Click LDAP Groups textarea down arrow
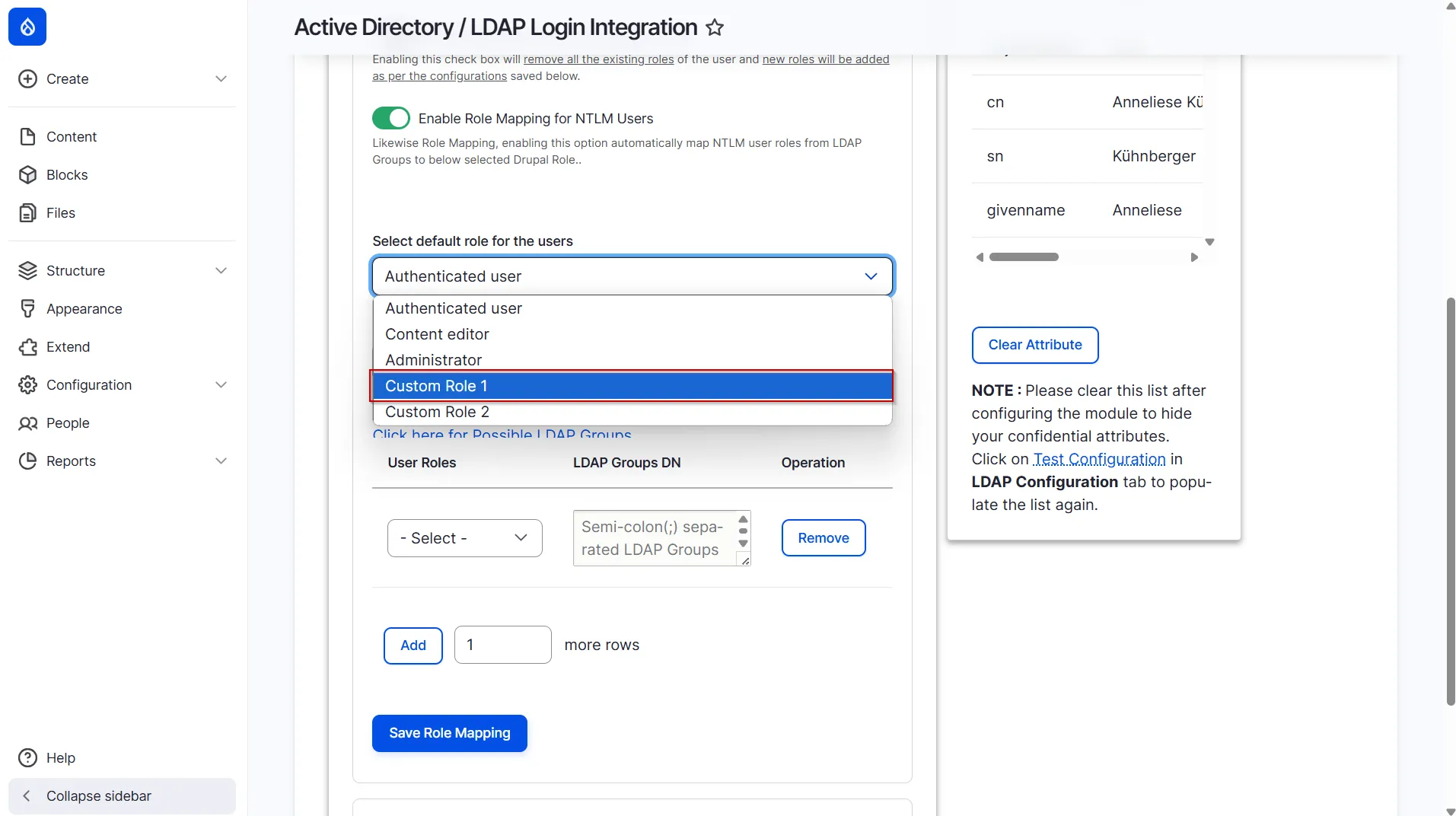Image resolution: width=1456 pixels, height=816 pixels. coord(744,543)
